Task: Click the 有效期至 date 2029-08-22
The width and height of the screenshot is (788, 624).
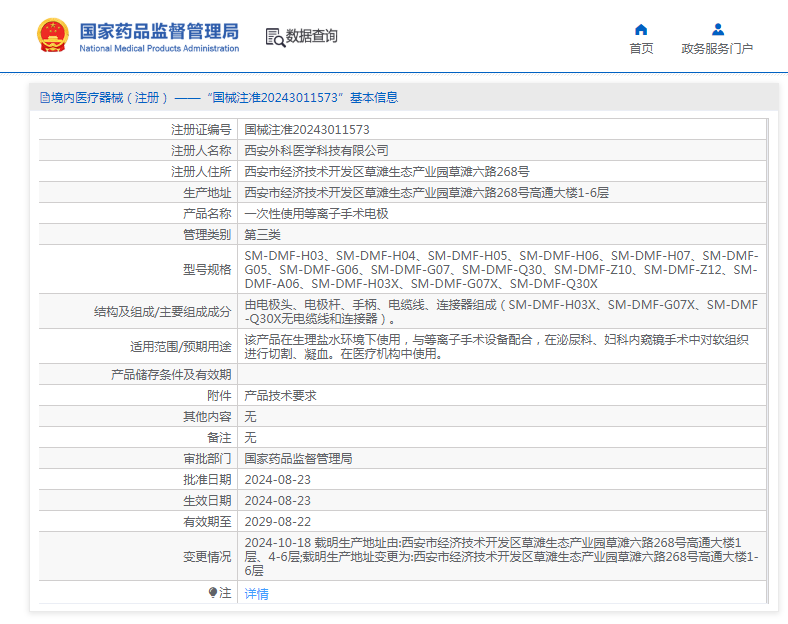Action: (278, 522)
